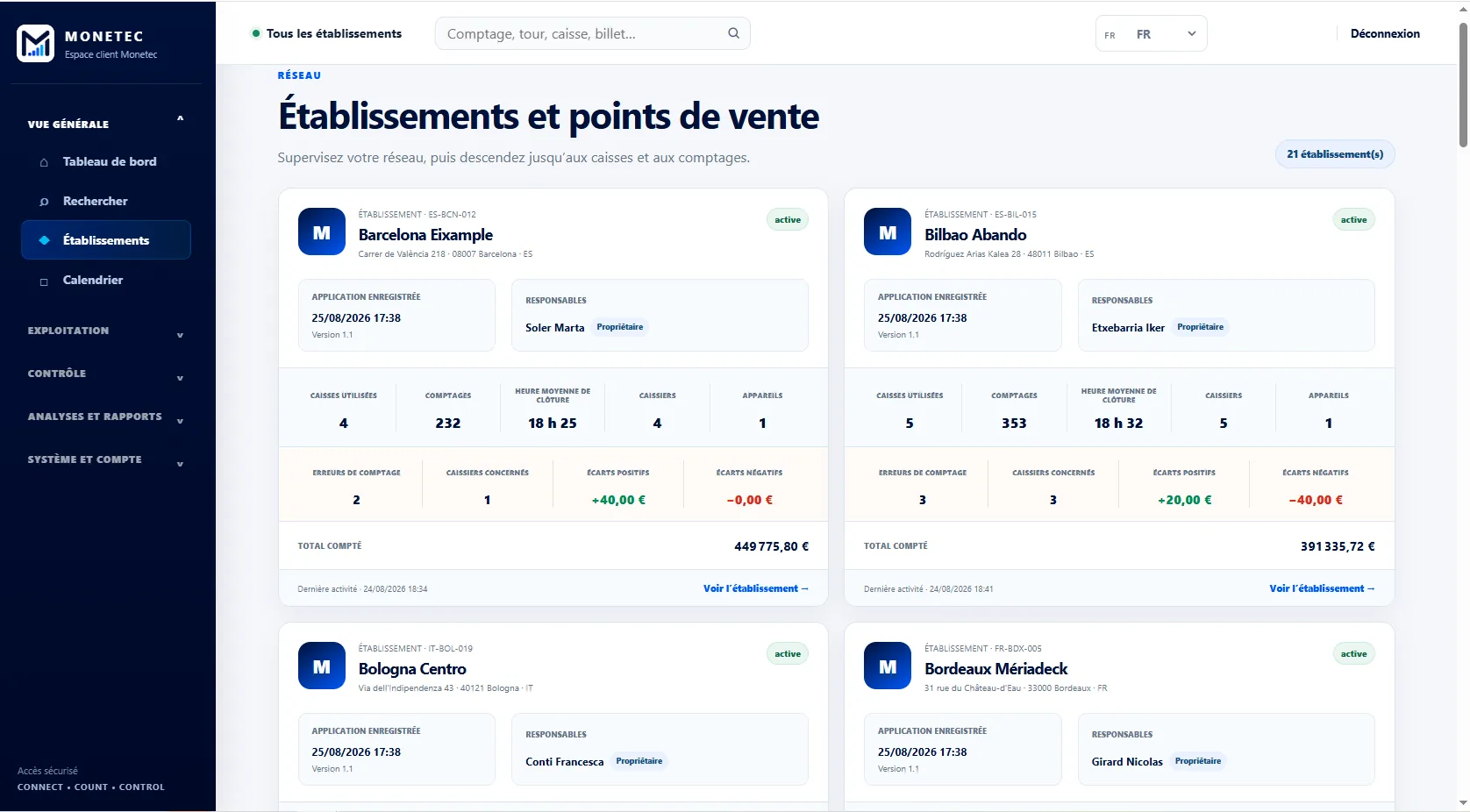Open Voir l'établissement for Bilbao Abando
Image resolution: width=1470 pixels, height=812 pixels.
click(1322, 588)
